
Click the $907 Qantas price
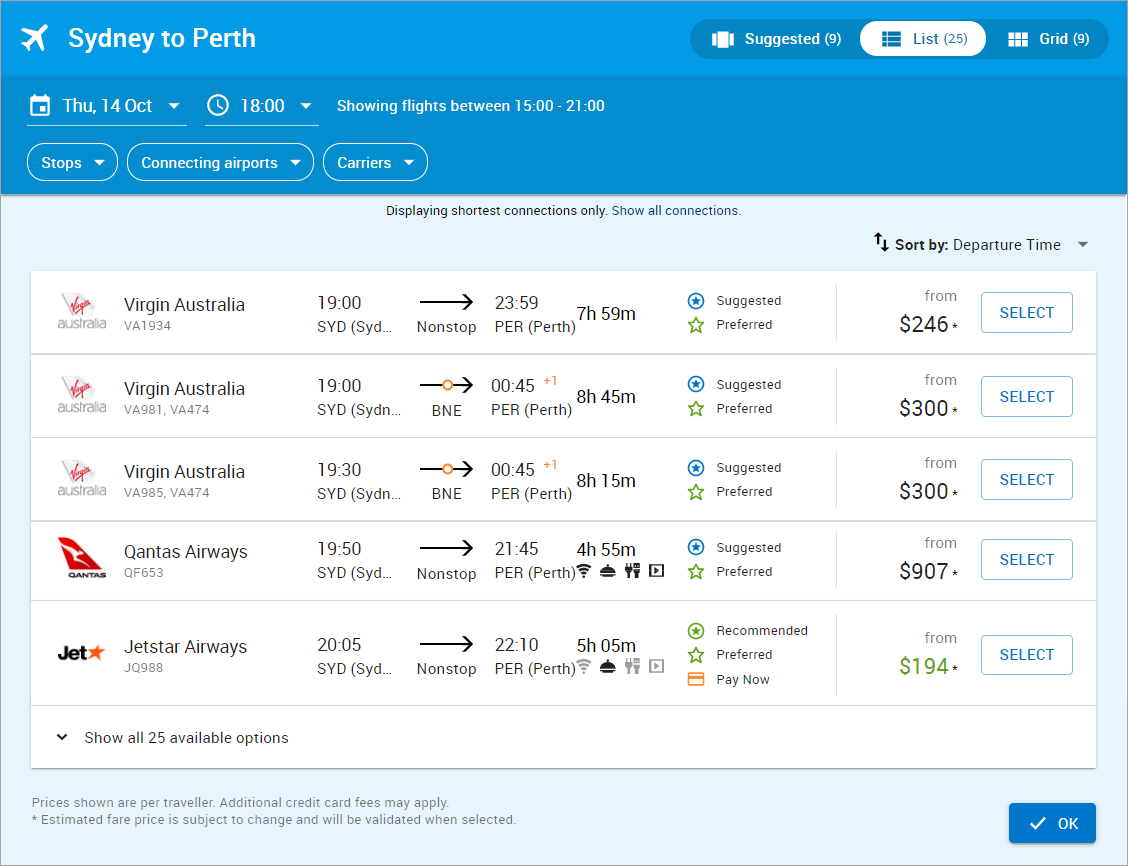[x=924, y=571]
